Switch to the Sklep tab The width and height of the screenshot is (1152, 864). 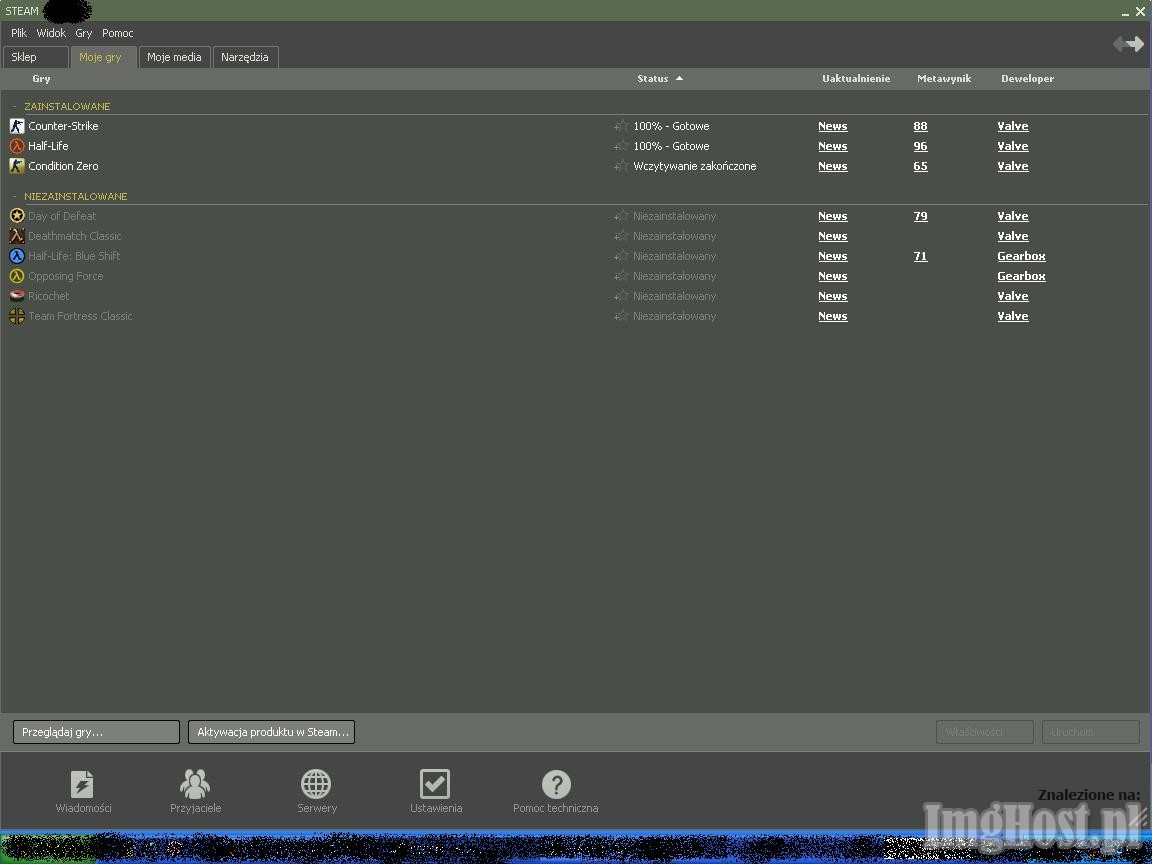[36, 57]
